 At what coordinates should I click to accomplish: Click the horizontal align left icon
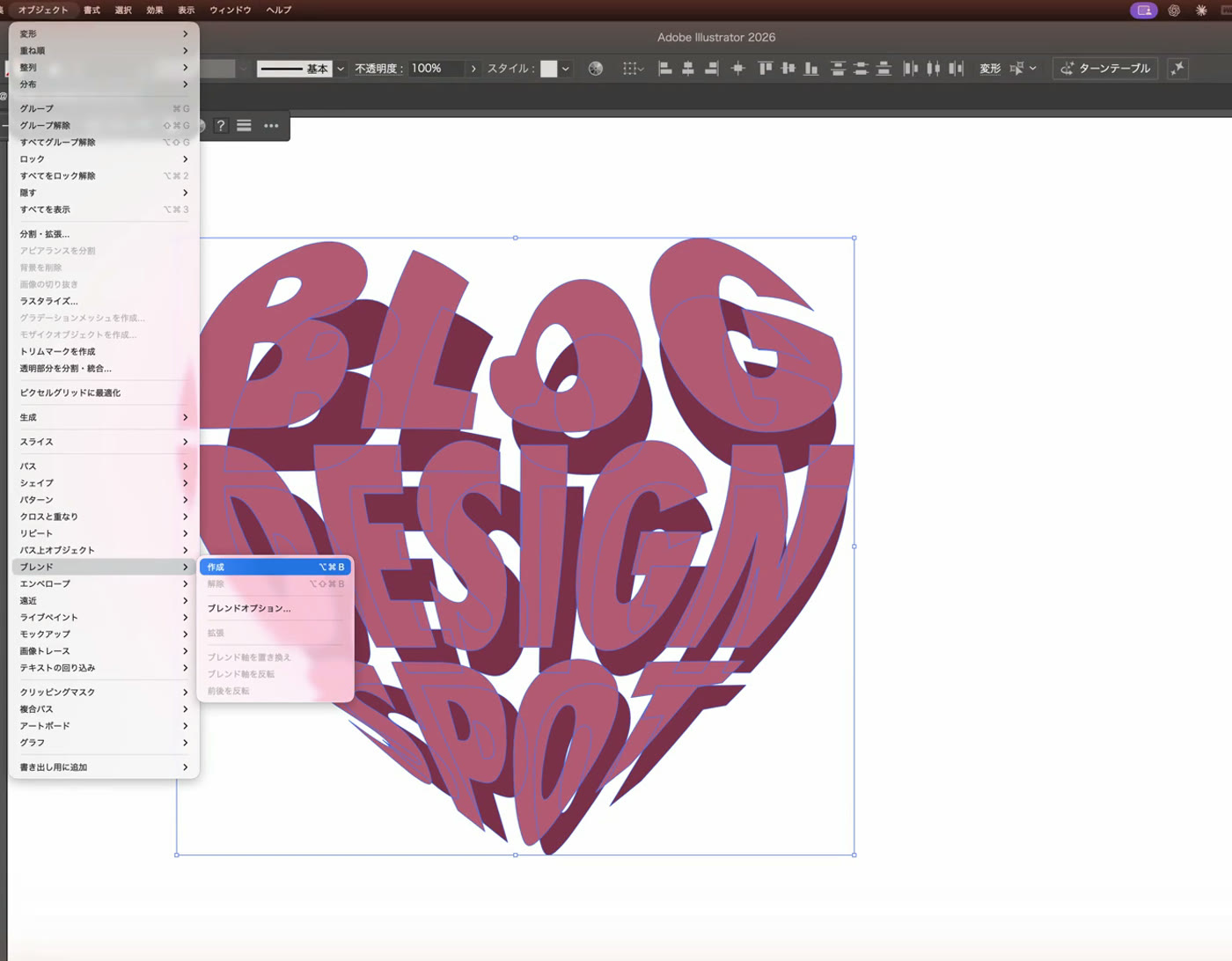click(665, 69)
